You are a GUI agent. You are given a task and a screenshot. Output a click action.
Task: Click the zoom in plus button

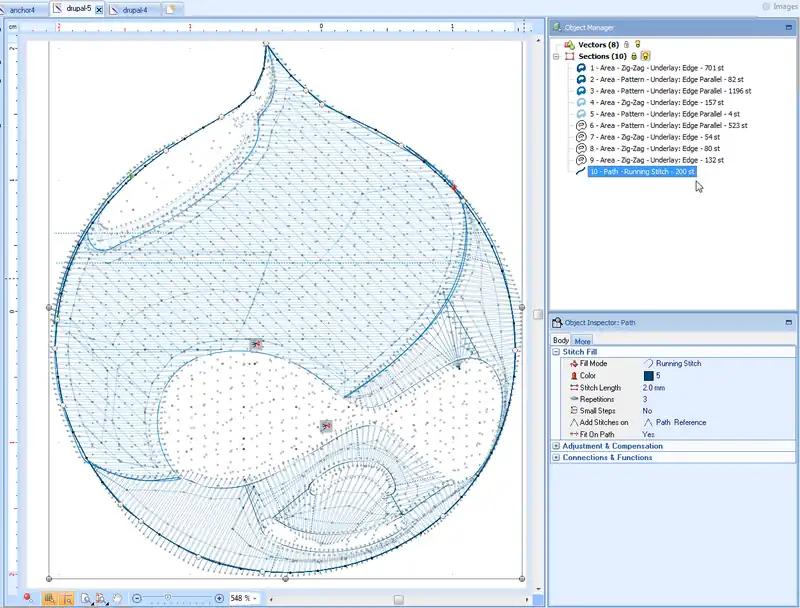point(220,598)
